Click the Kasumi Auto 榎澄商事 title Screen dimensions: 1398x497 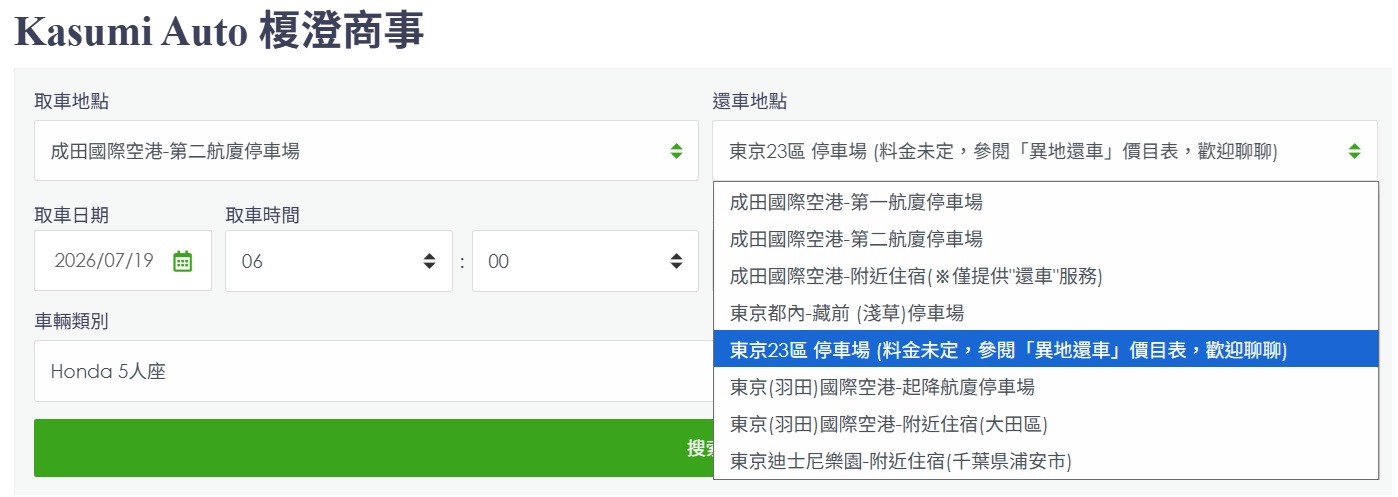click(219, 32)
